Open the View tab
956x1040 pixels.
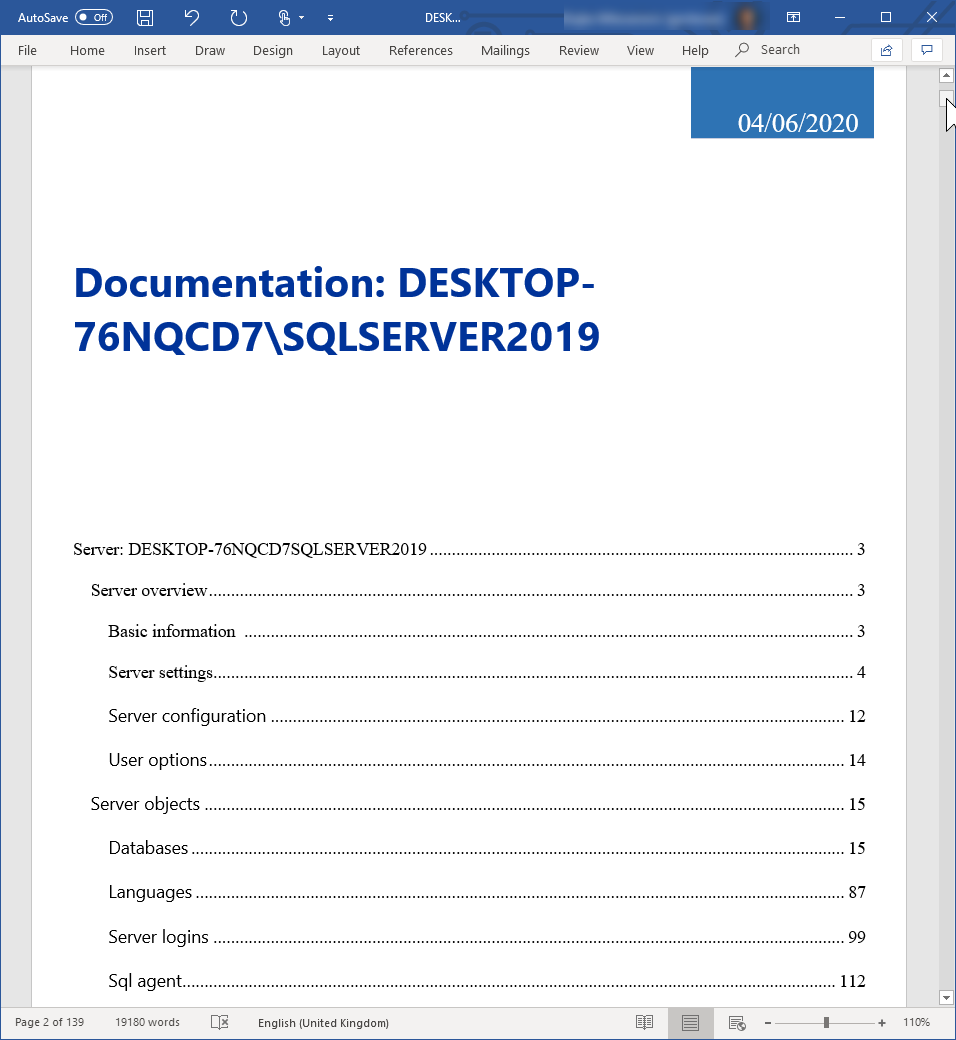[x=640, y=50]
